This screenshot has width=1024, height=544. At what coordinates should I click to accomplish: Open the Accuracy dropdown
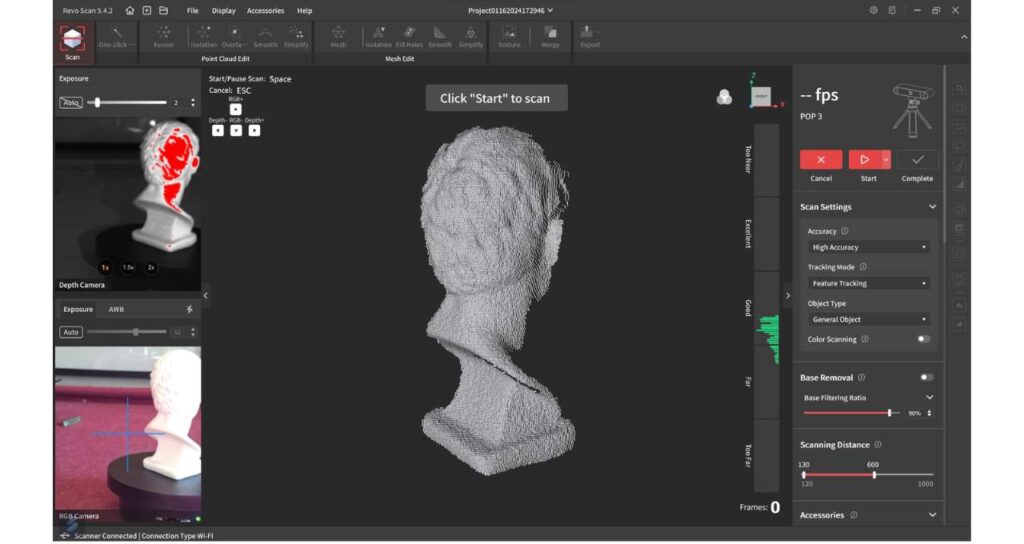(868, 247)
